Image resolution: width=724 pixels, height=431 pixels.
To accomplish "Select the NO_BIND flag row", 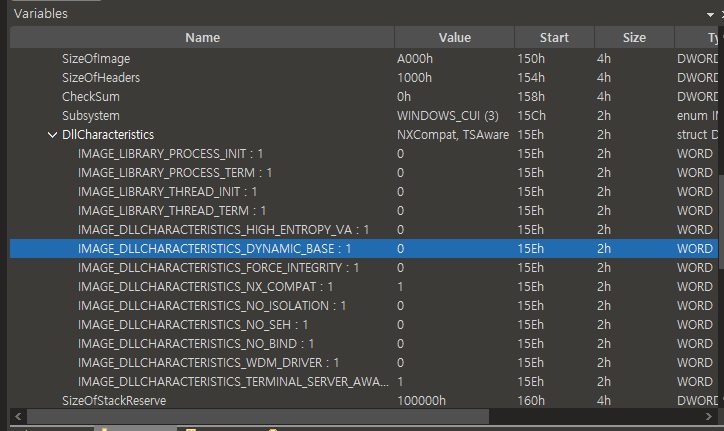I will pos(364,344).
